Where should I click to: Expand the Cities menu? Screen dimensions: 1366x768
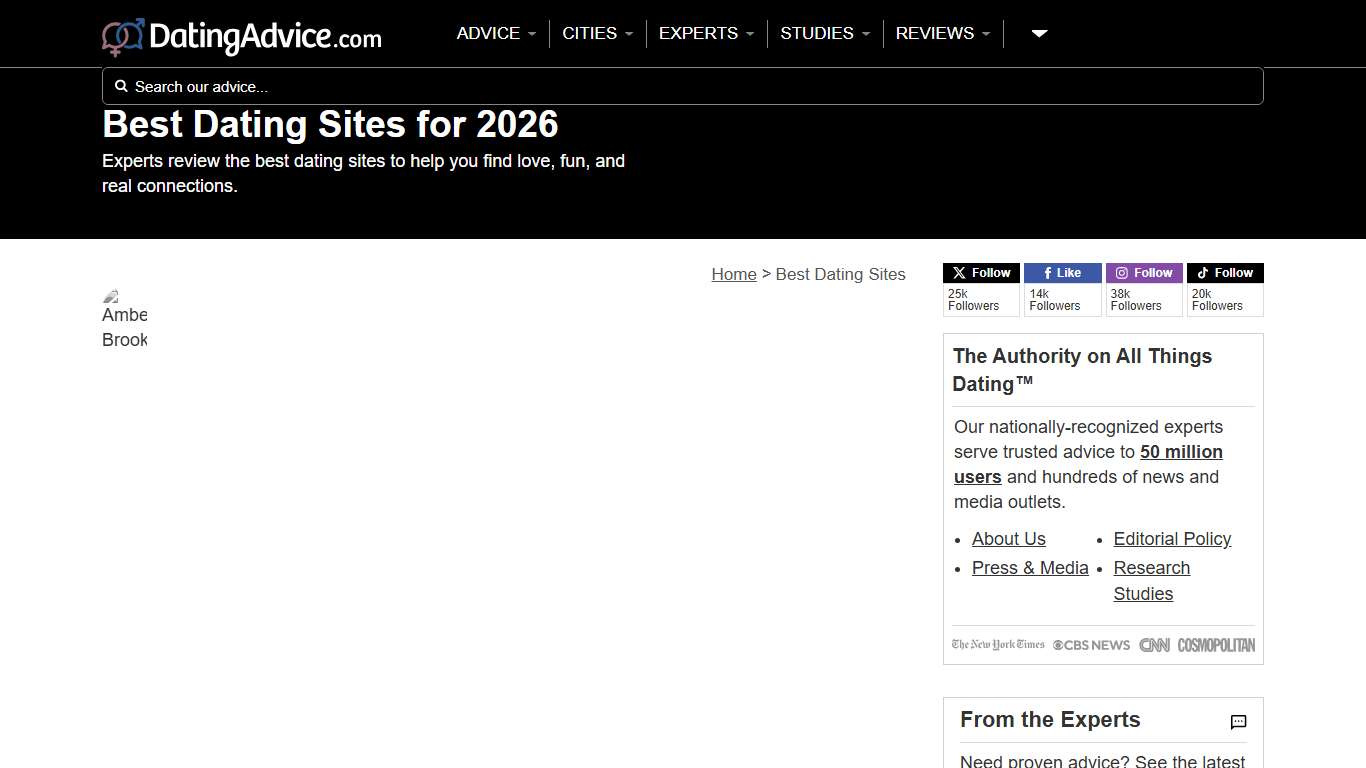[x=597, y=33]
